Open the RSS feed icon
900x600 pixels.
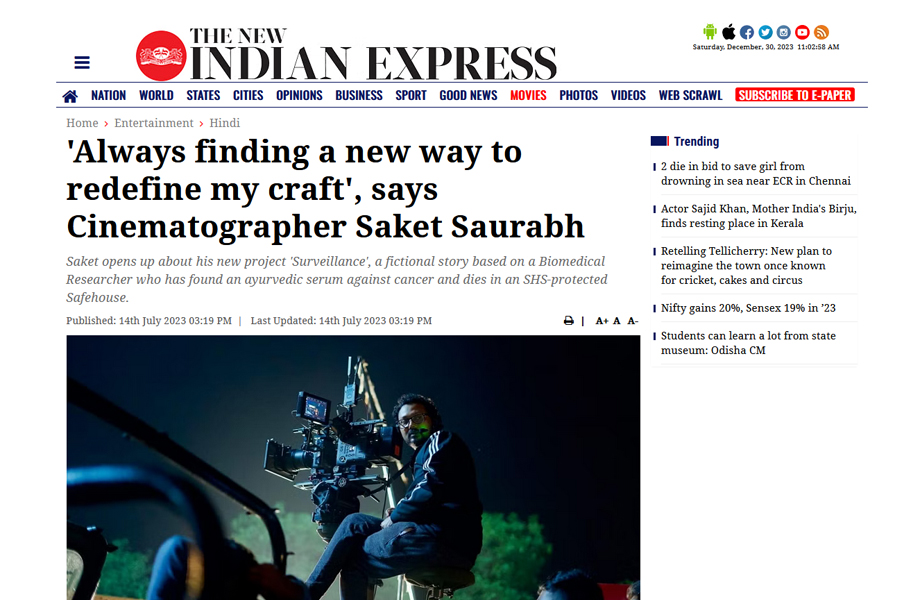coord(821,32)
